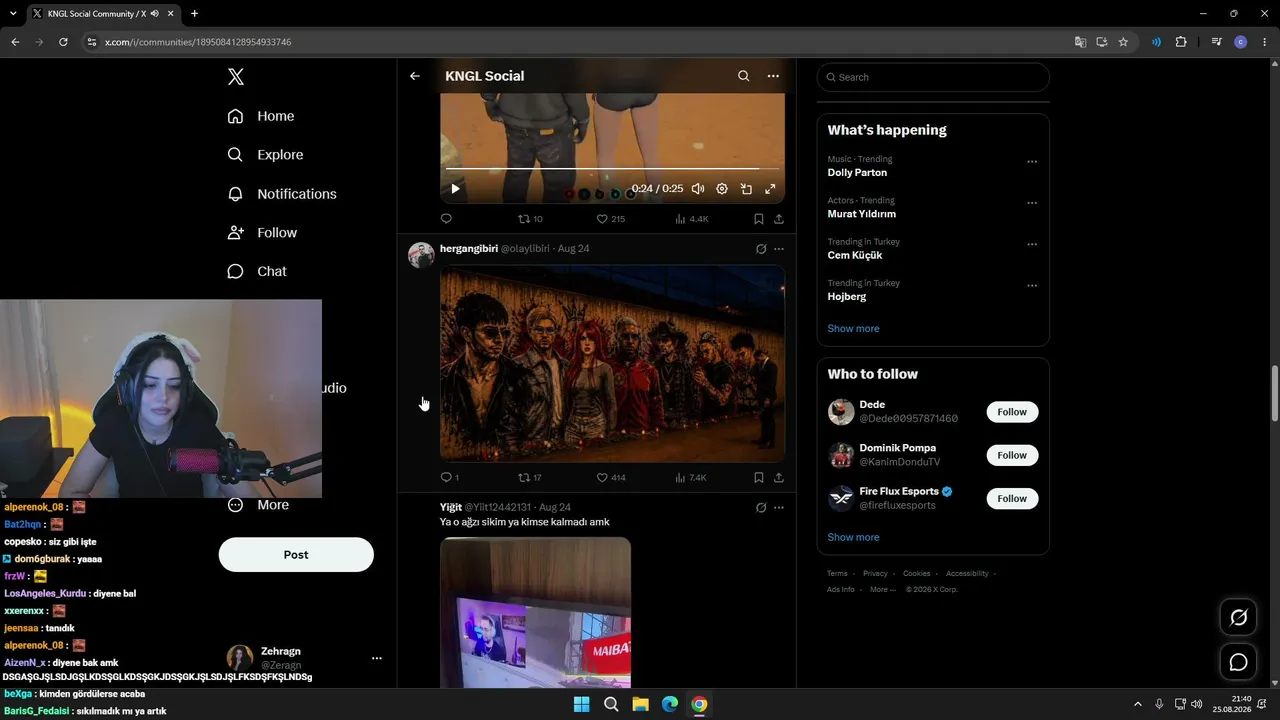Like the video post with 215 likes
Image resolution: width=1280 pixels, height=720 pixels.
[610, 219]
